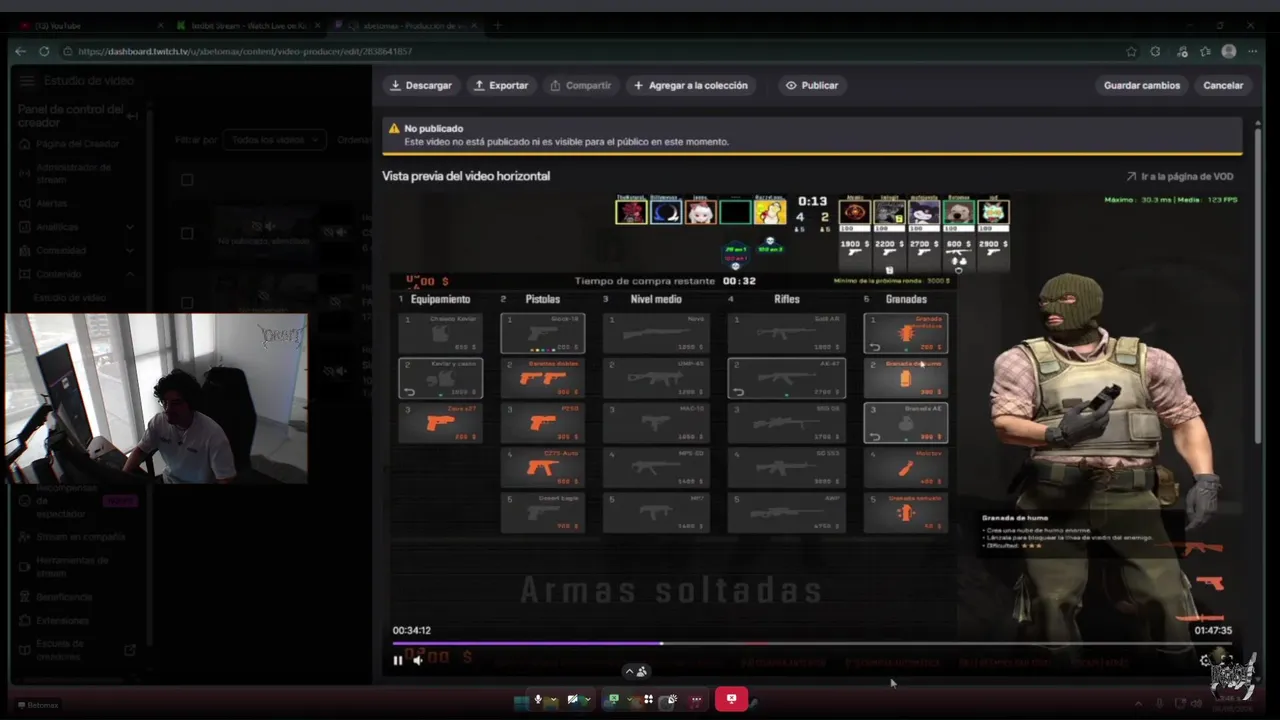This screenshot has width=1280, height=720.
Task: Click the yellow warning icon by No publicado
Action: coord(395,129)
